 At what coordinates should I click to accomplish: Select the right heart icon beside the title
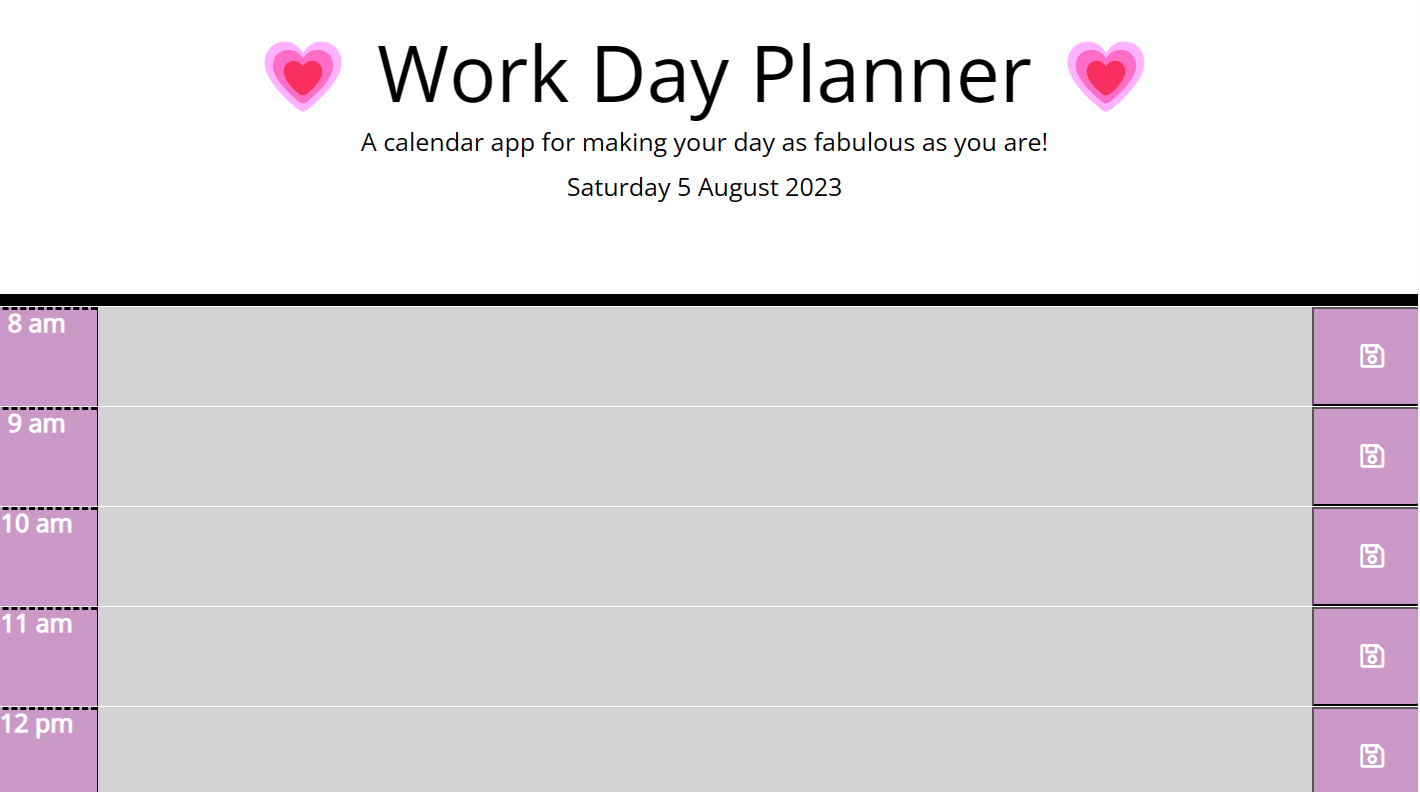[x=1106, y=73]
